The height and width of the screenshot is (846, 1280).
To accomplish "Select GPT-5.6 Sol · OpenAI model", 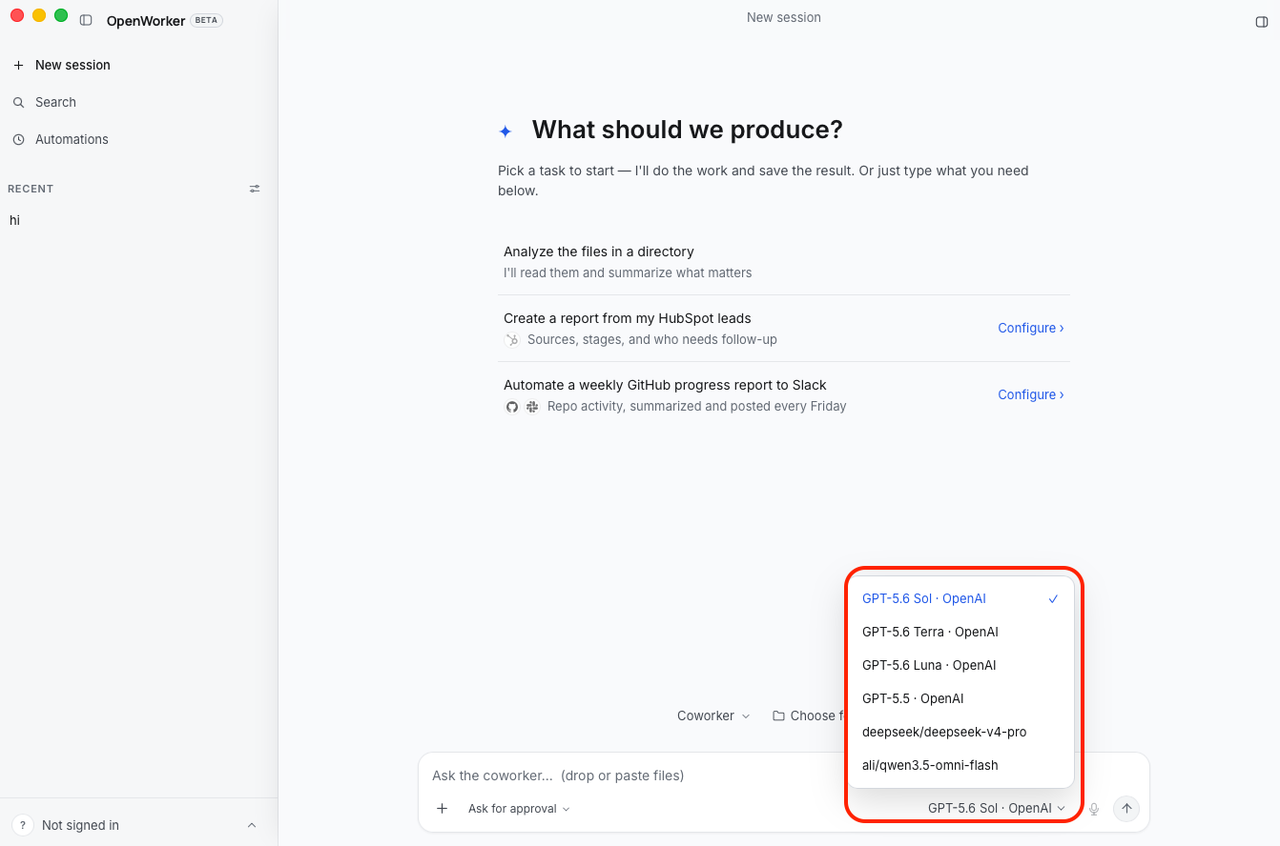I will point(960,599).
